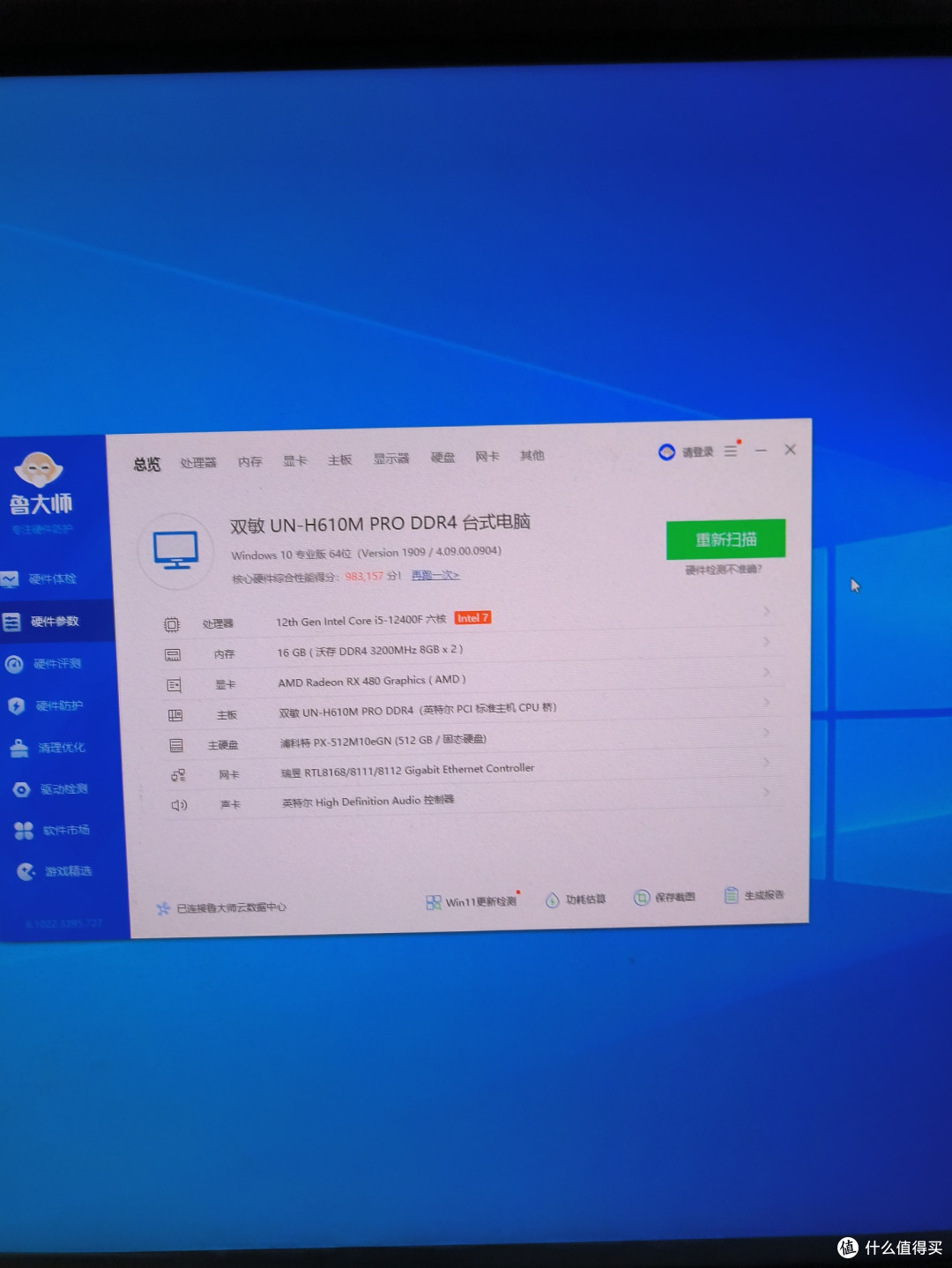Expand the 声卡 row chevron arrow

point(767,792)
